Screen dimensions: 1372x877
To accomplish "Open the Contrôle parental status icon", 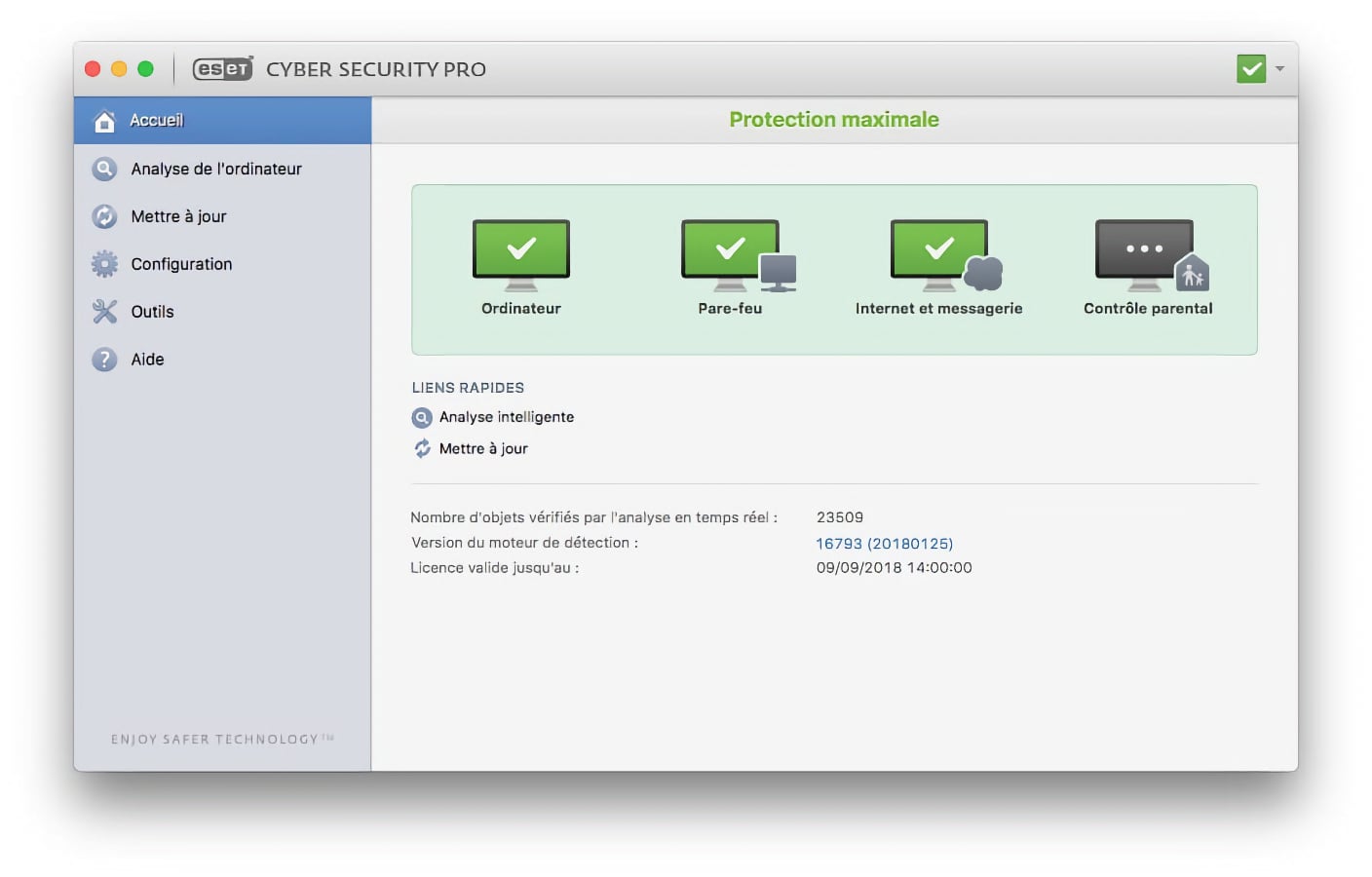I will coord(1152,255).
